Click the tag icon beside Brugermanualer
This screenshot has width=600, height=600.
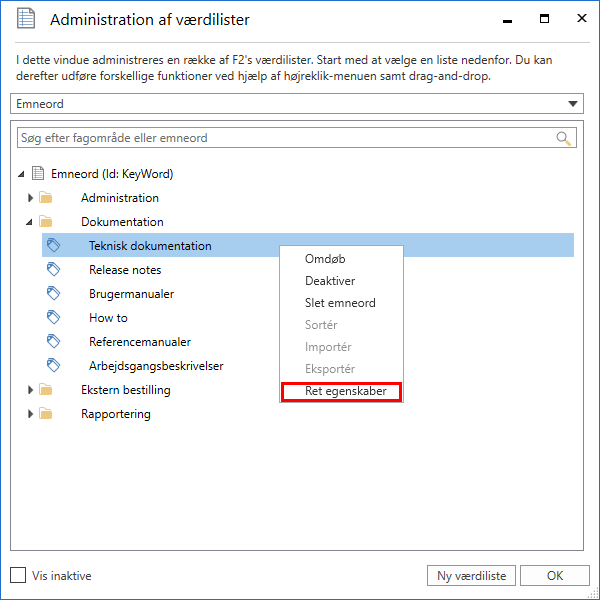click(x=53, y=293)
